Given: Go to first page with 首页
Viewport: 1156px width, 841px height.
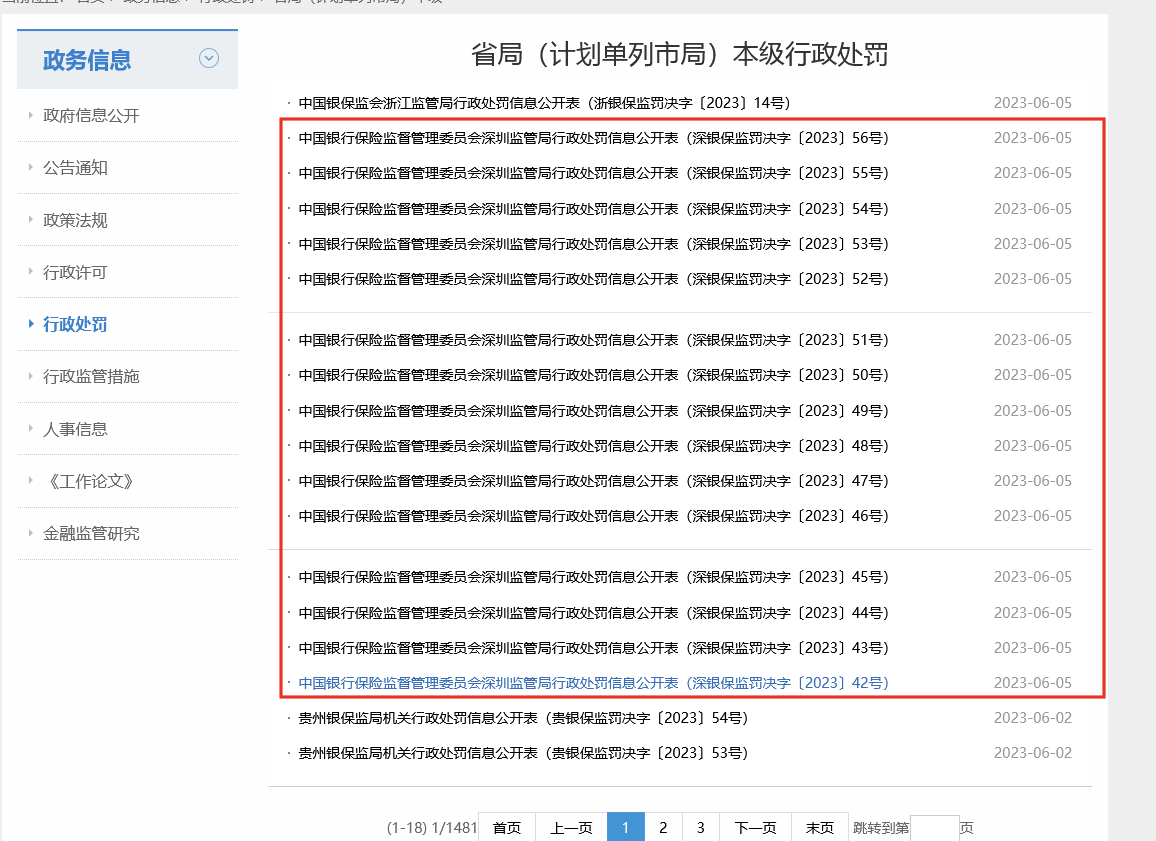Looking at the screenshot, I should (x=506, y=828).
